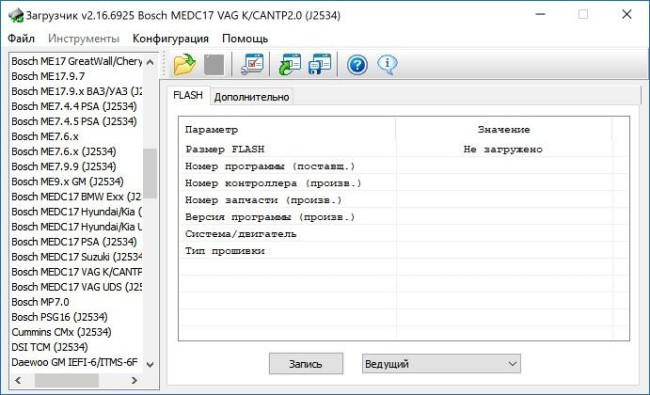Image resolution: width=650 pixels, height=395 pixels.
Task: Click the Тип прошивки row
Action: (x=404, y=251)
